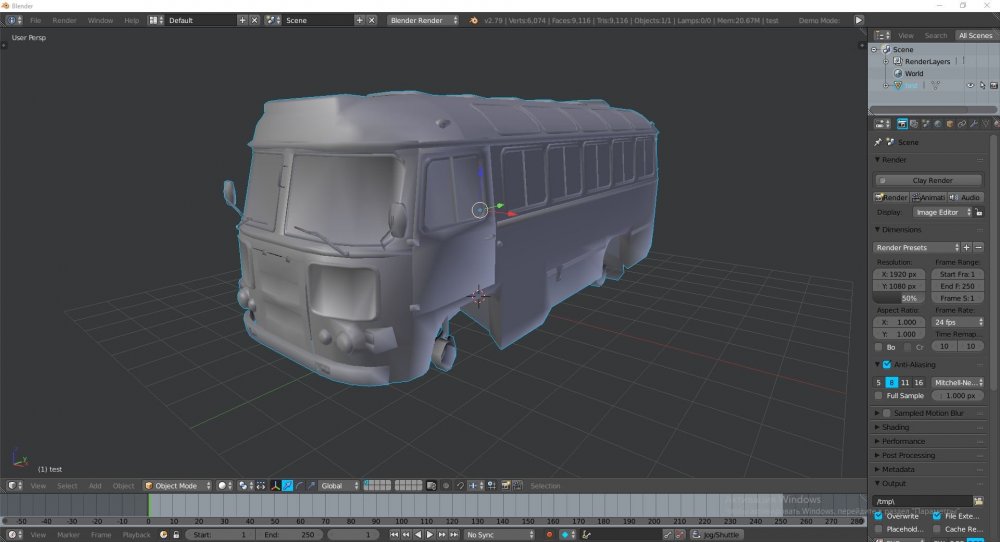Uncheck the Overwrite output option

(x=879, y=516)
